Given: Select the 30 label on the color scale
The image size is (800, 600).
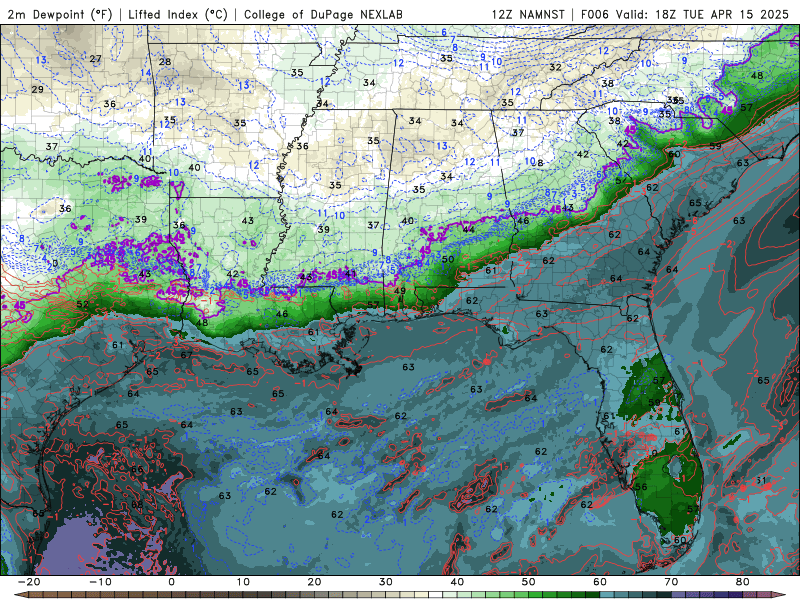Looking at the screenshot, I should click(x=386, y=582).
